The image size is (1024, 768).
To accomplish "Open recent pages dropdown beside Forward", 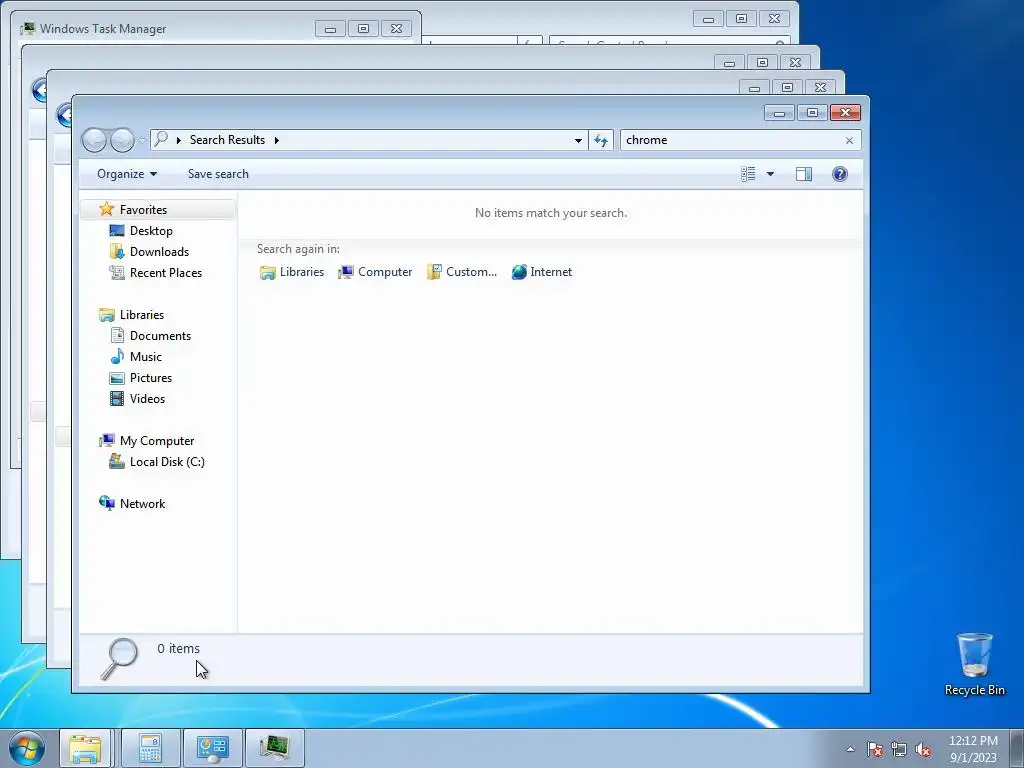I will click(x=142, y=140).
